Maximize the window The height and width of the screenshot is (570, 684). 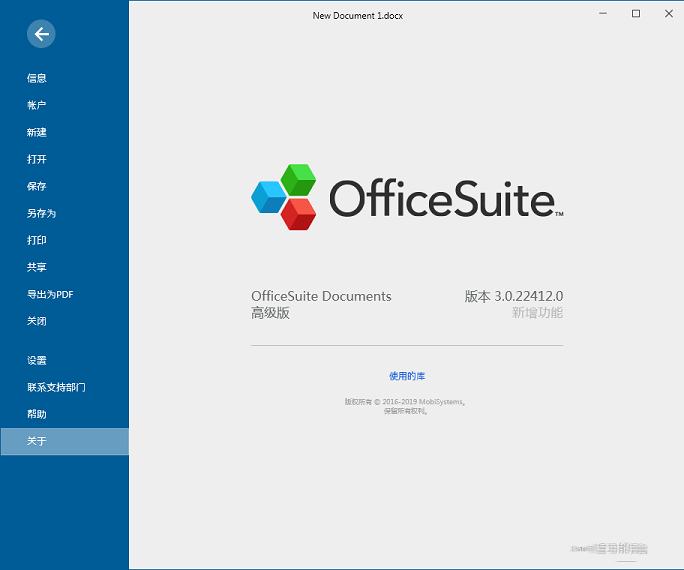pyautogui.click(x=636, y=14)
